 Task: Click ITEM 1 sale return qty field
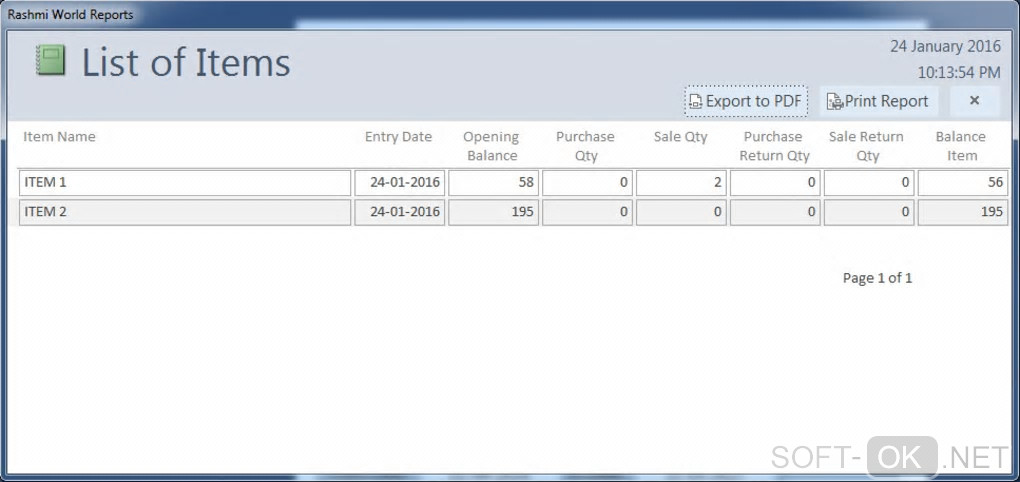(869, 183)
